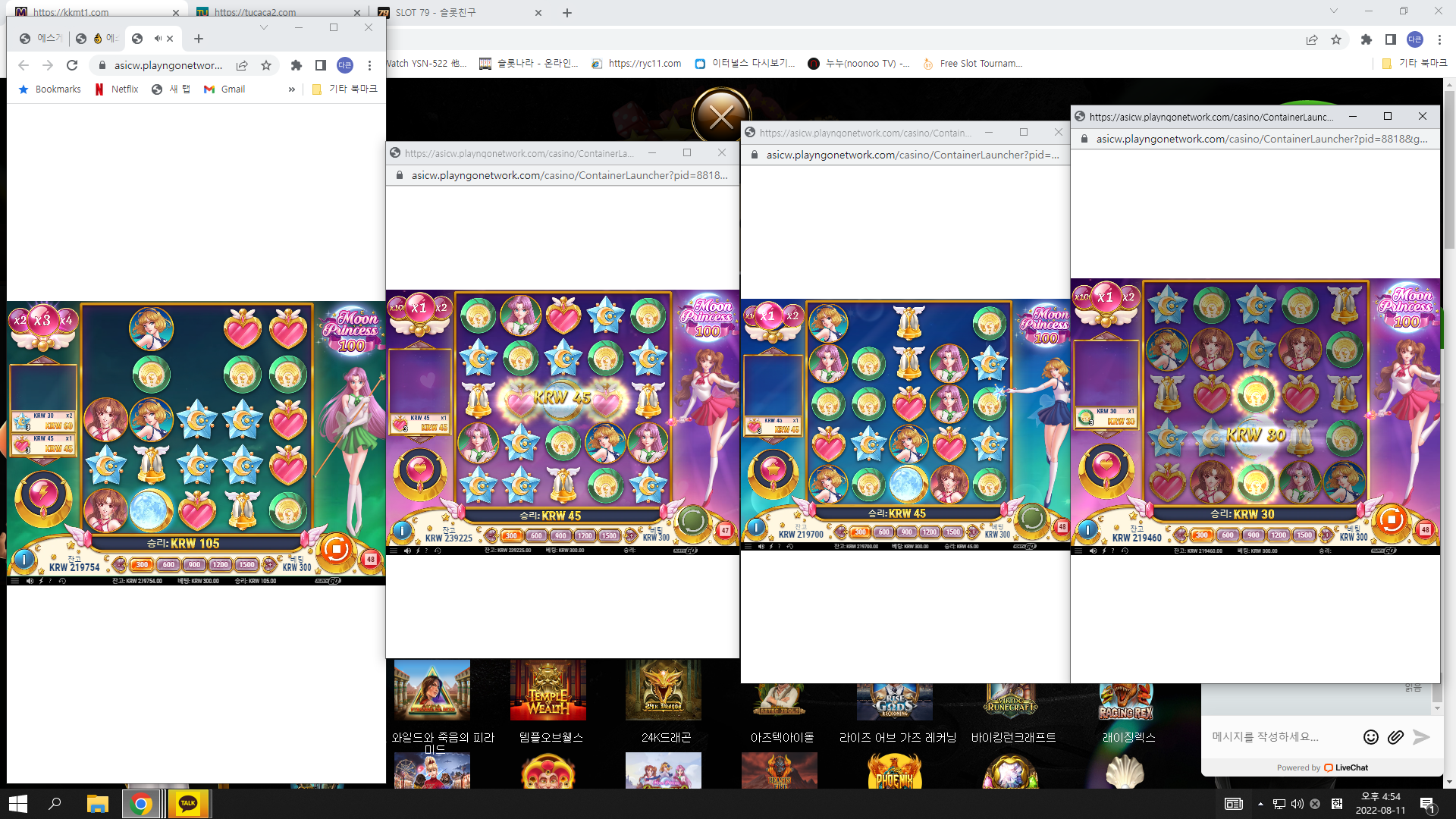Click the LiveChat message input field
The height and width of the screenshot is (819, 1456).
tap(1282, 736)
